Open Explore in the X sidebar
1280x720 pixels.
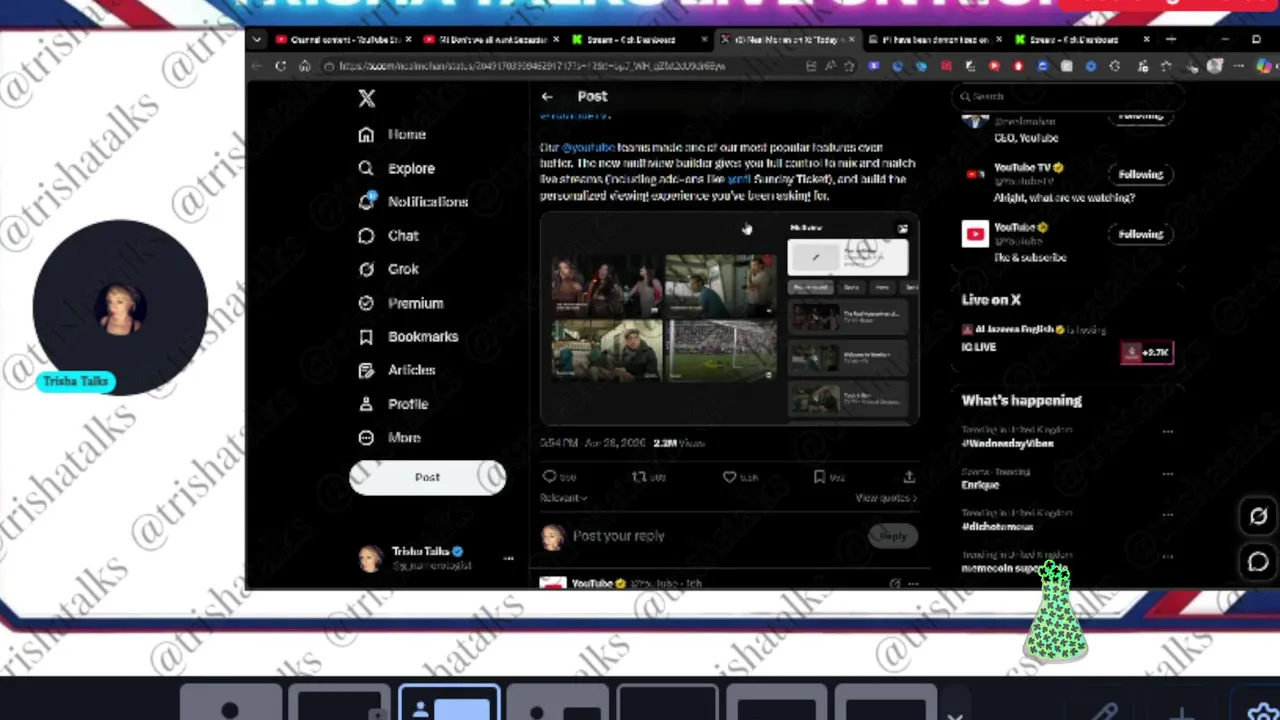point(397,168)
